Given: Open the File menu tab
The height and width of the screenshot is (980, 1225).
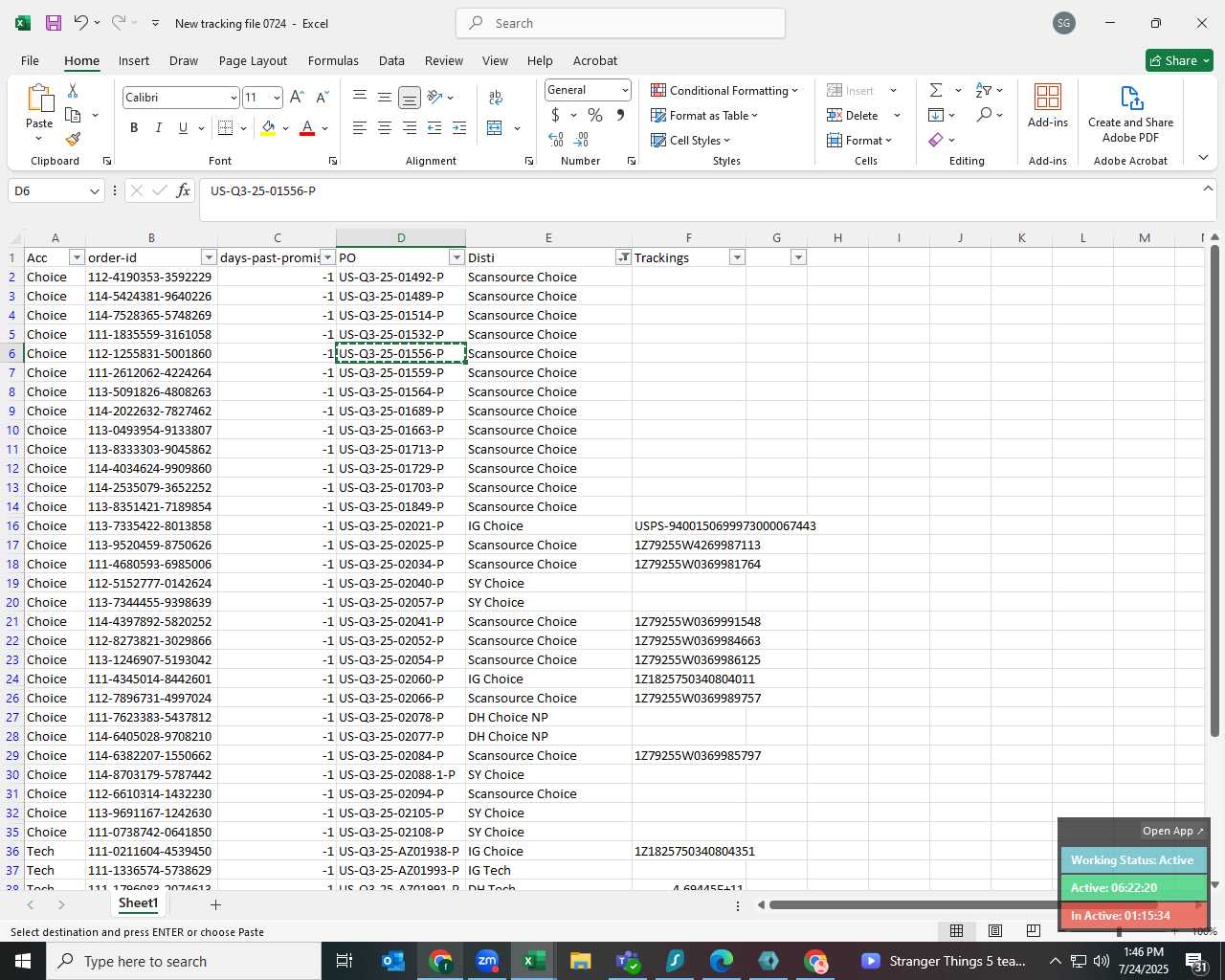Looking at the screenshot, I should click(30, 60).
